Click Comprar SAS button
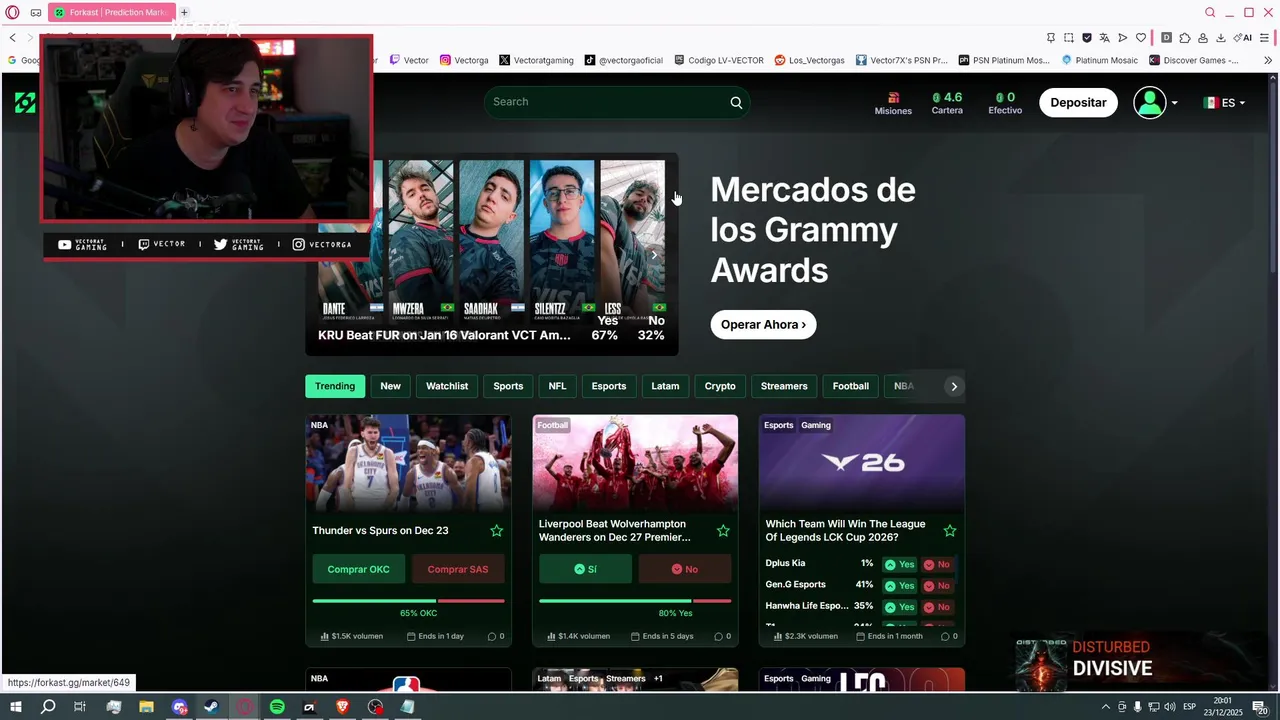Screen dimensions: 1280x720 pyautogui.click(x=458, y=569)
